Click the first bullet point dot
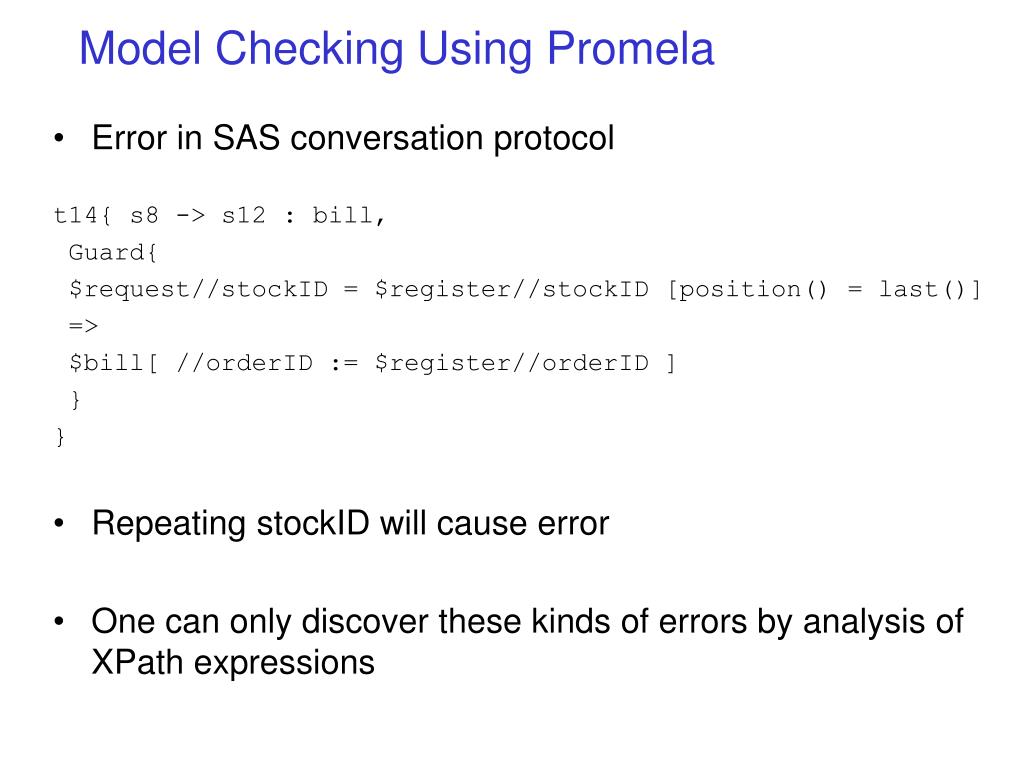This screenshot has width=1024, height=768. 59,138
